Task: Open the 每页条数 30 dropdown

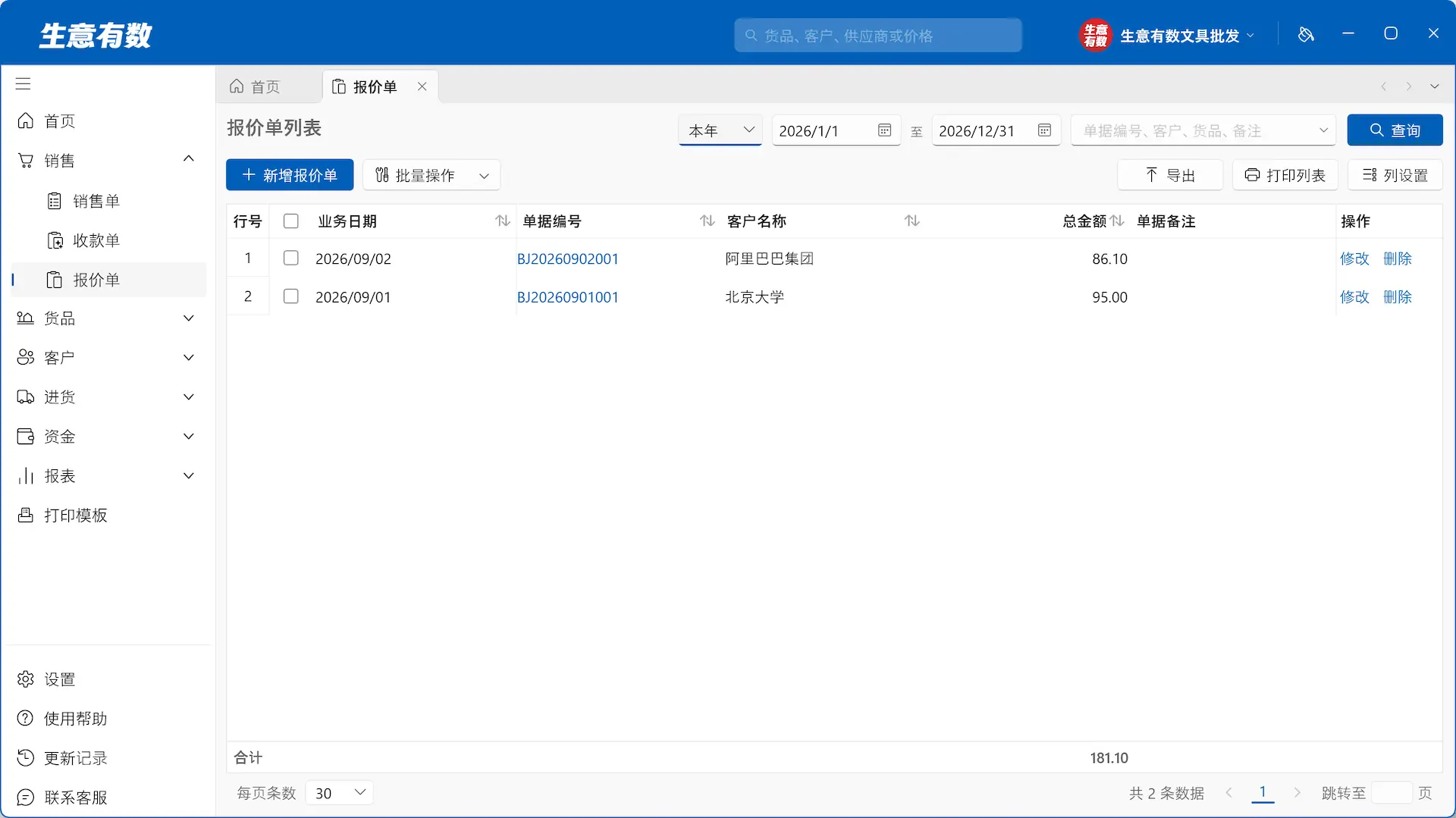Action: 339,793
